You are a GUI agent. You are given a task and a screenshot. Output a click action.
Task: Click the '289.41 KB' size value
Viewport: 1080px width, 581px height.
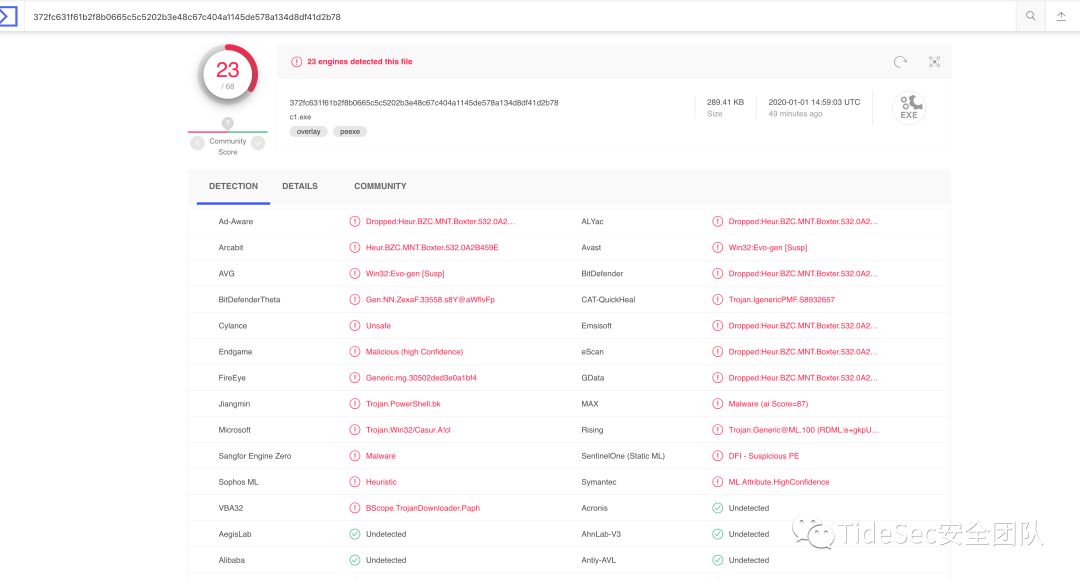pos(725,102)
